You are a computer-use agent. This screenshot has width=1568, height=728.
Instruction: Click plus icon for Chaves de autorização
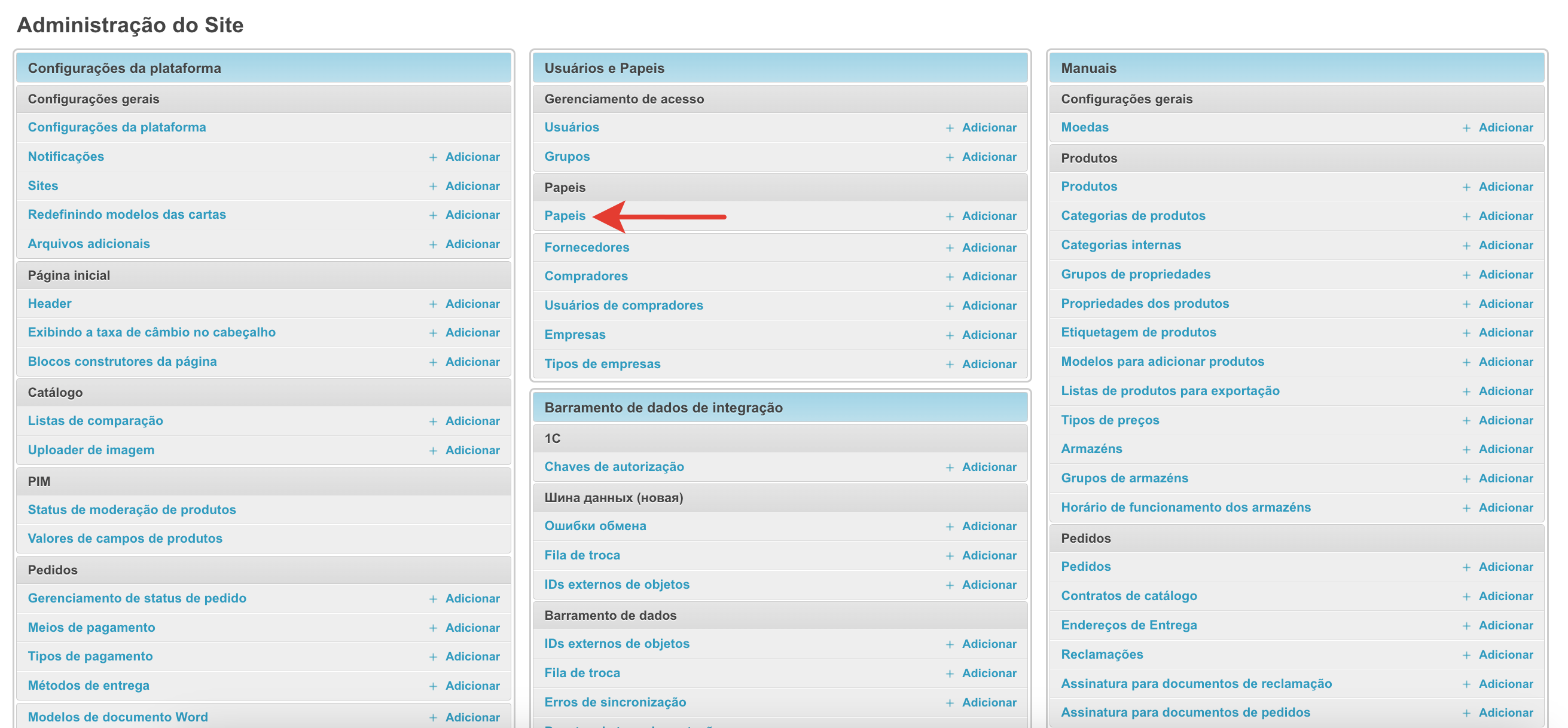click(x=949, y=467)
